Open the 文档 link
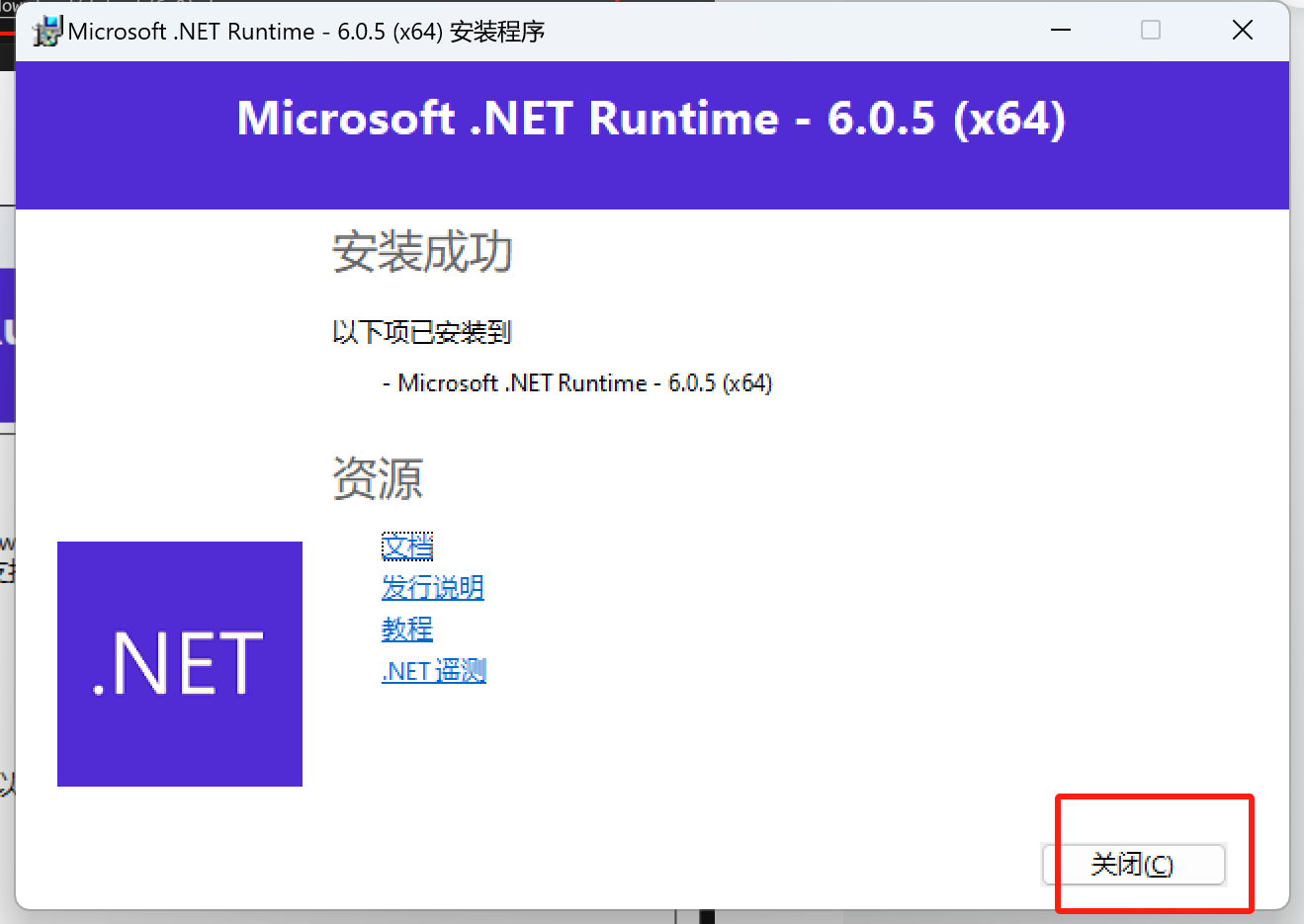Viewport: 1304px width, 924px height. (x=407, y=546)
